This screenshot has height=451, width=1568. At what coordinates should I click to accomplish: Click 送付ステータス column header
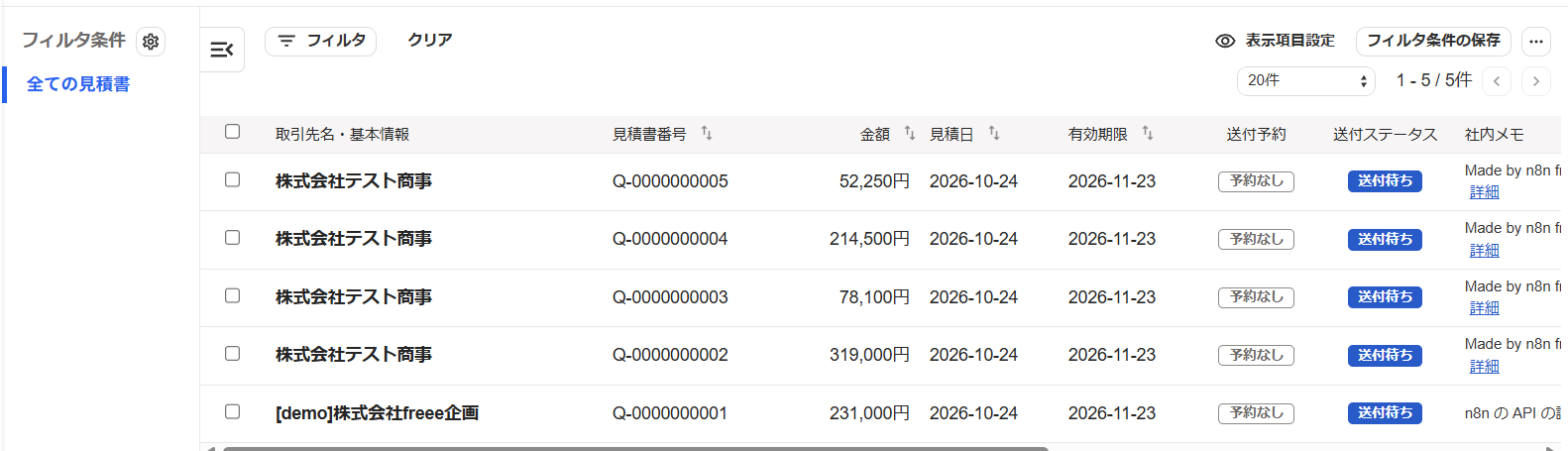(1385, 134)
